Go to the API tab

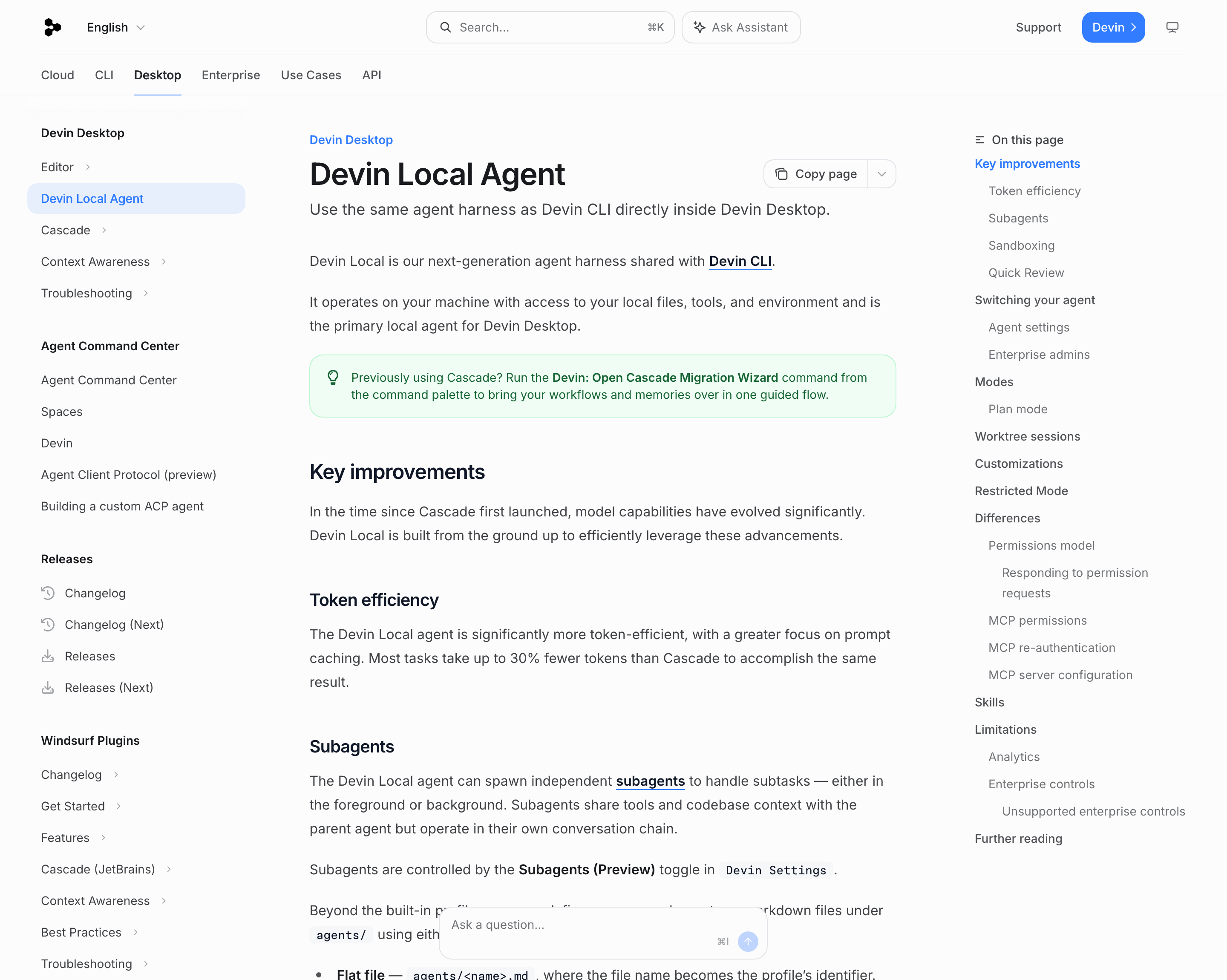[372, 75]
